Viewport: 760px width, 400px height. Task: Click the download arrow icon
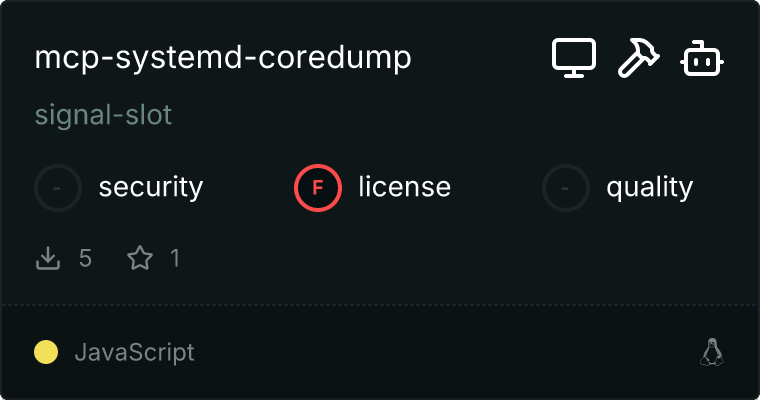[48, 258]
